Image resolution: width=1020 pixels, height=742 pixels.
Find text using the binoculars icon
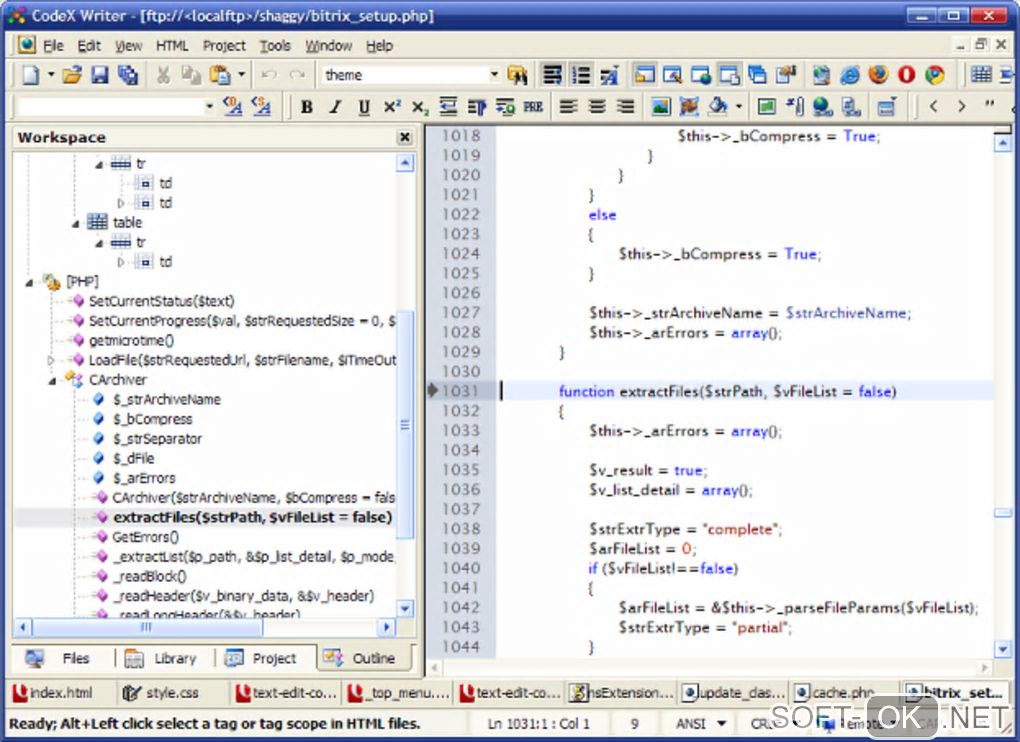tap(517, 75)
